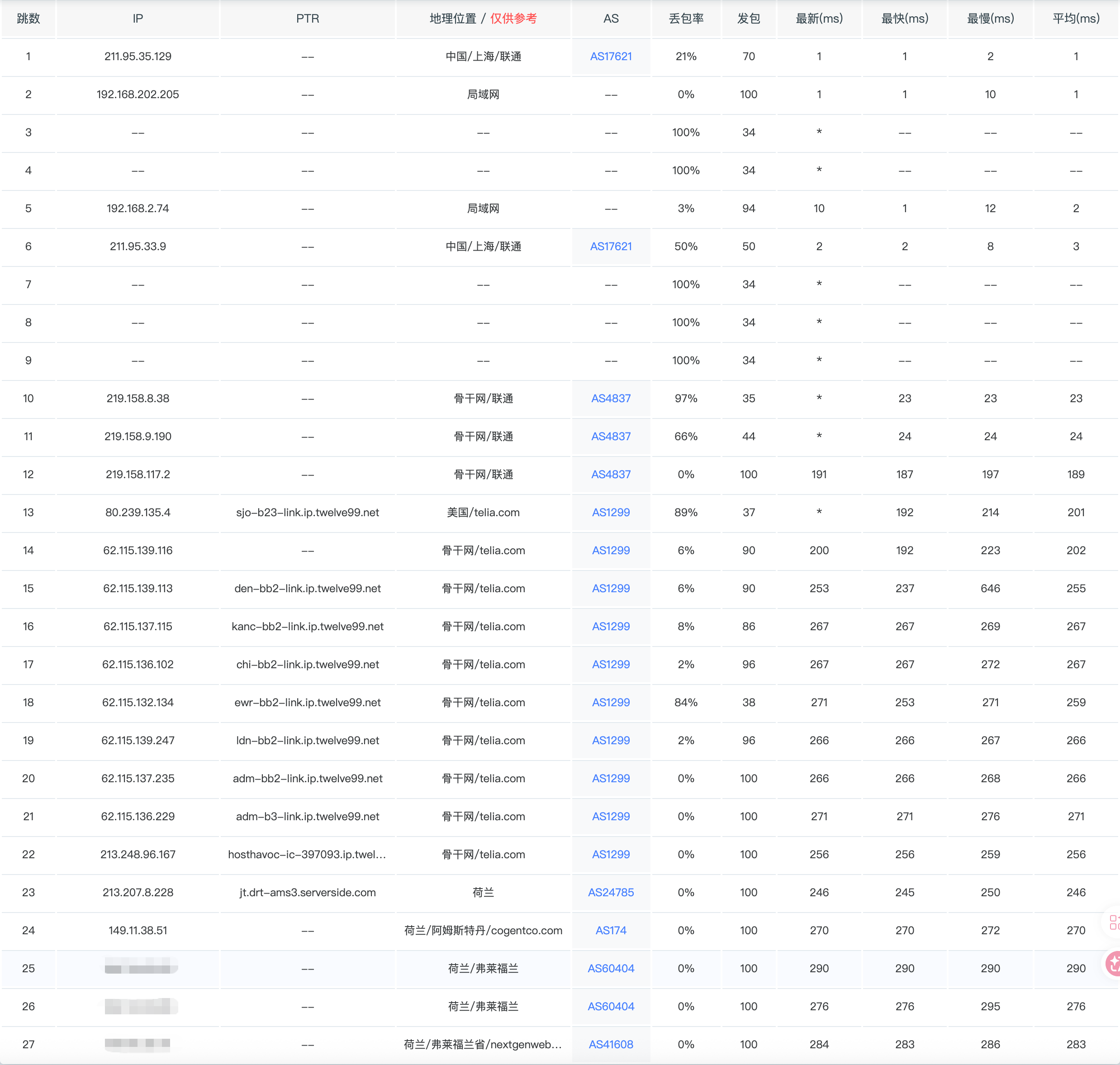This screenshot has width=1120, height=1065.
Task: Open AS17621 link in hop 1 row
Action: coord(611,56)
